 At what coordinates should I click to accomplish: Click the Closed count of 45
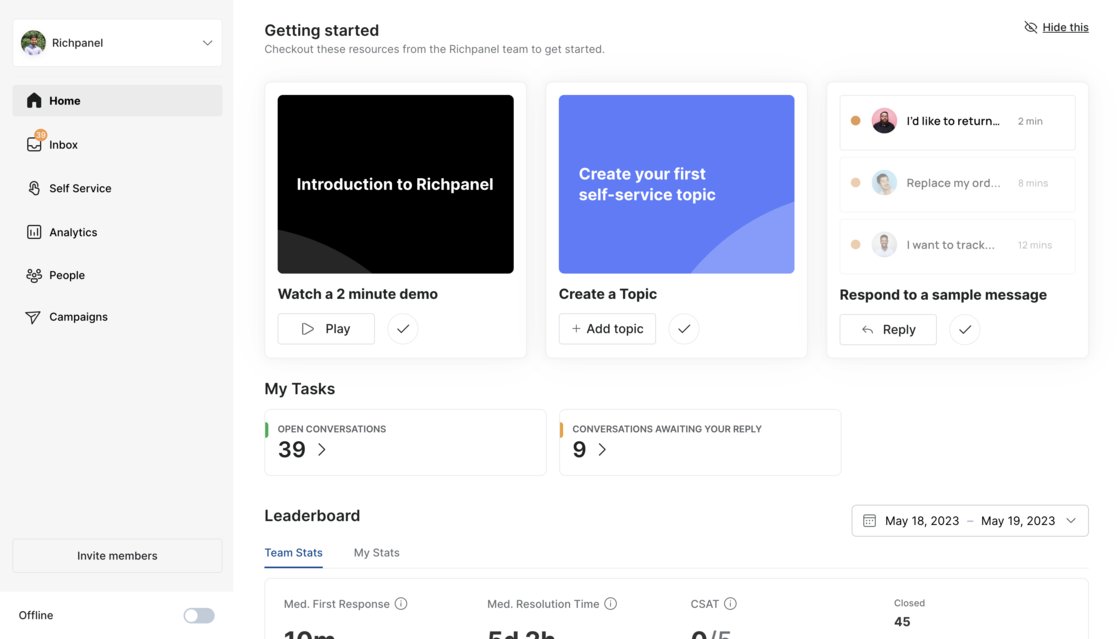coord(902,622)
